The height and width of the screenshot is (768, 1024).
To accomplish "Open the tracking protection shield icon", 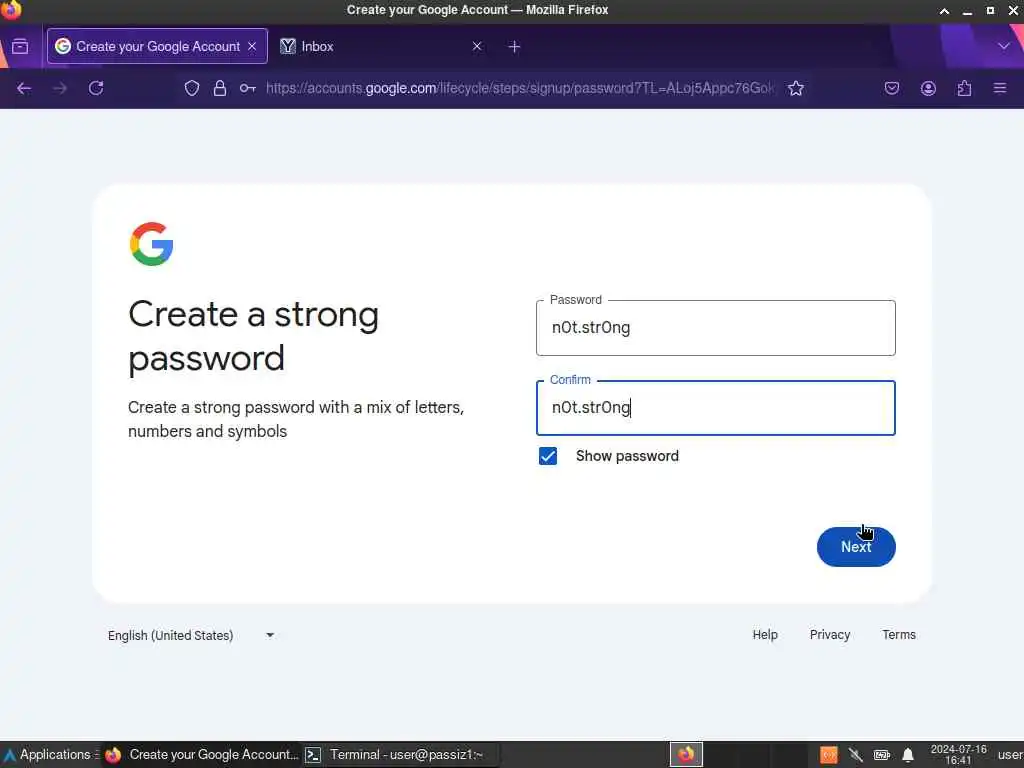I will coord(191,88).
